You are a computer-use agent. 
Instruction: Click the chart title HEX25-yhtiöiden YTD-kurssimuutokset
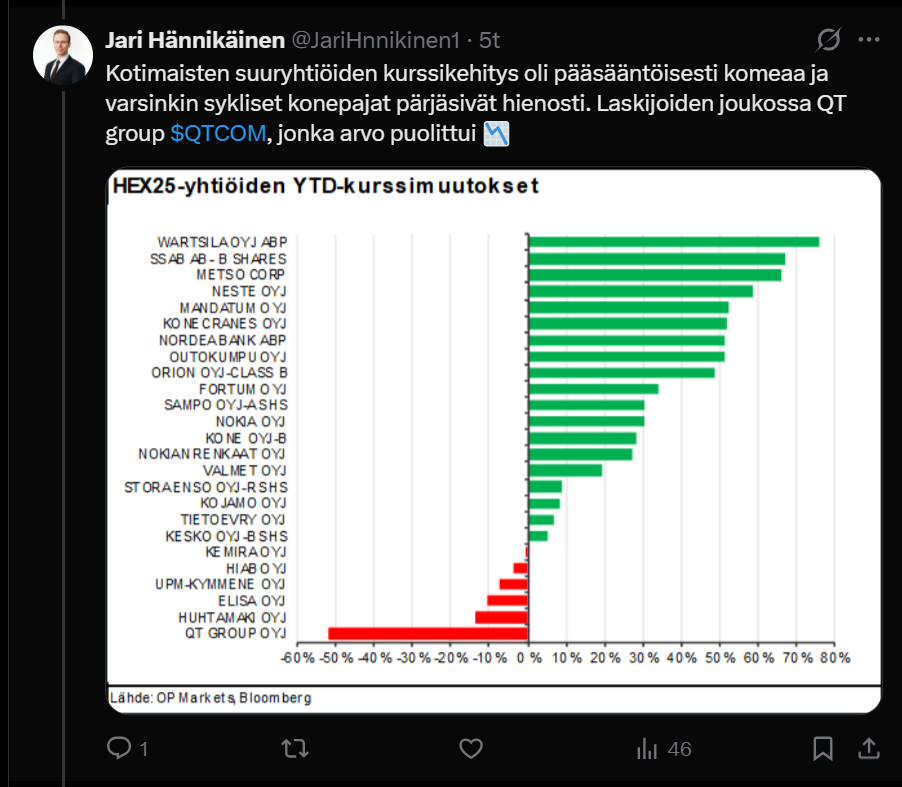pos(326,186)
